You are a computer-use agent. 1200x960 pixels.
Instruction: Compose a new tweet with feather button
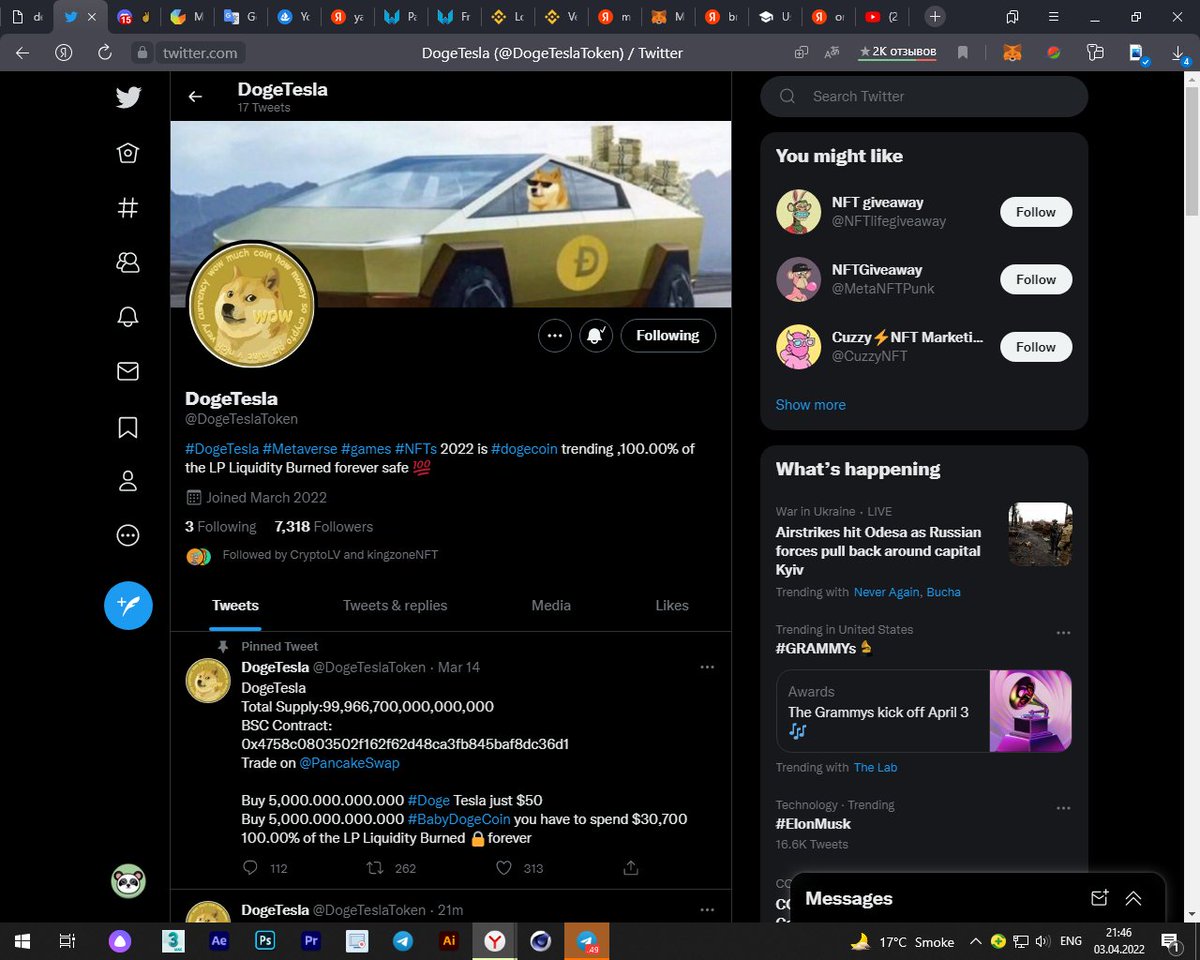click(128, 605)
